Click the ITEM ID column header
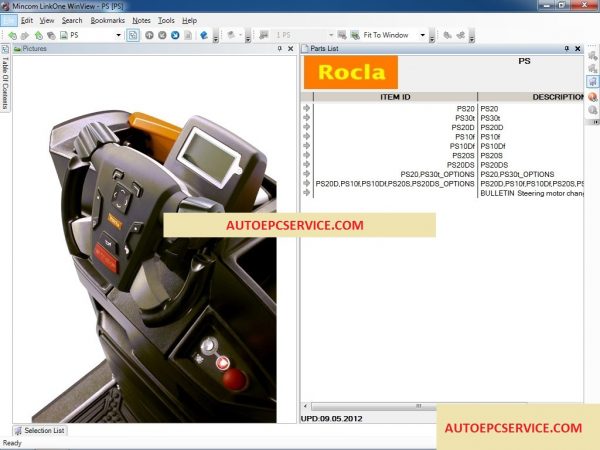The height and width of the screenshot is (450, 600). pos(395,97)
